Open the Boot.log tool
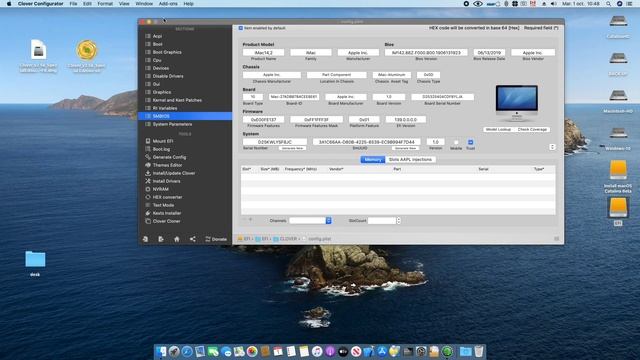 [x=161, y=149]
